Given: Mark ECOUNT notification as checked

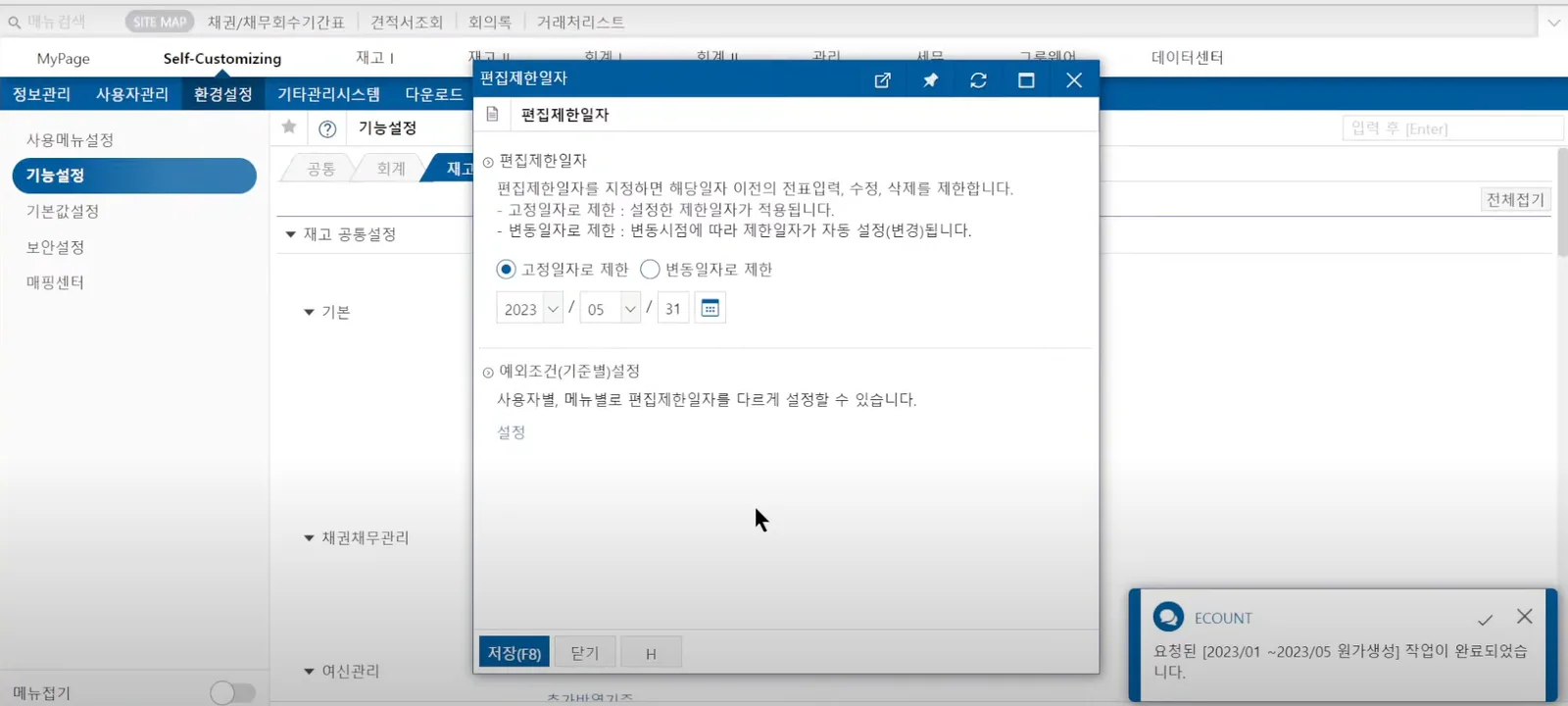Looking at the screenshot, I should tap(1485, 619).
